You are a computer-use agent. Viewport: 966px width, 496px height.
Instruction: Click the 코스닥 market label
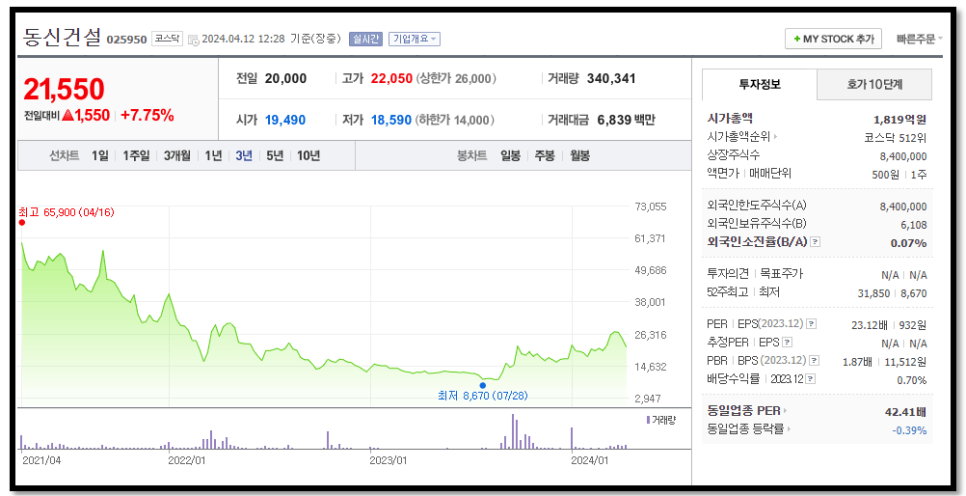click(166, 39)
